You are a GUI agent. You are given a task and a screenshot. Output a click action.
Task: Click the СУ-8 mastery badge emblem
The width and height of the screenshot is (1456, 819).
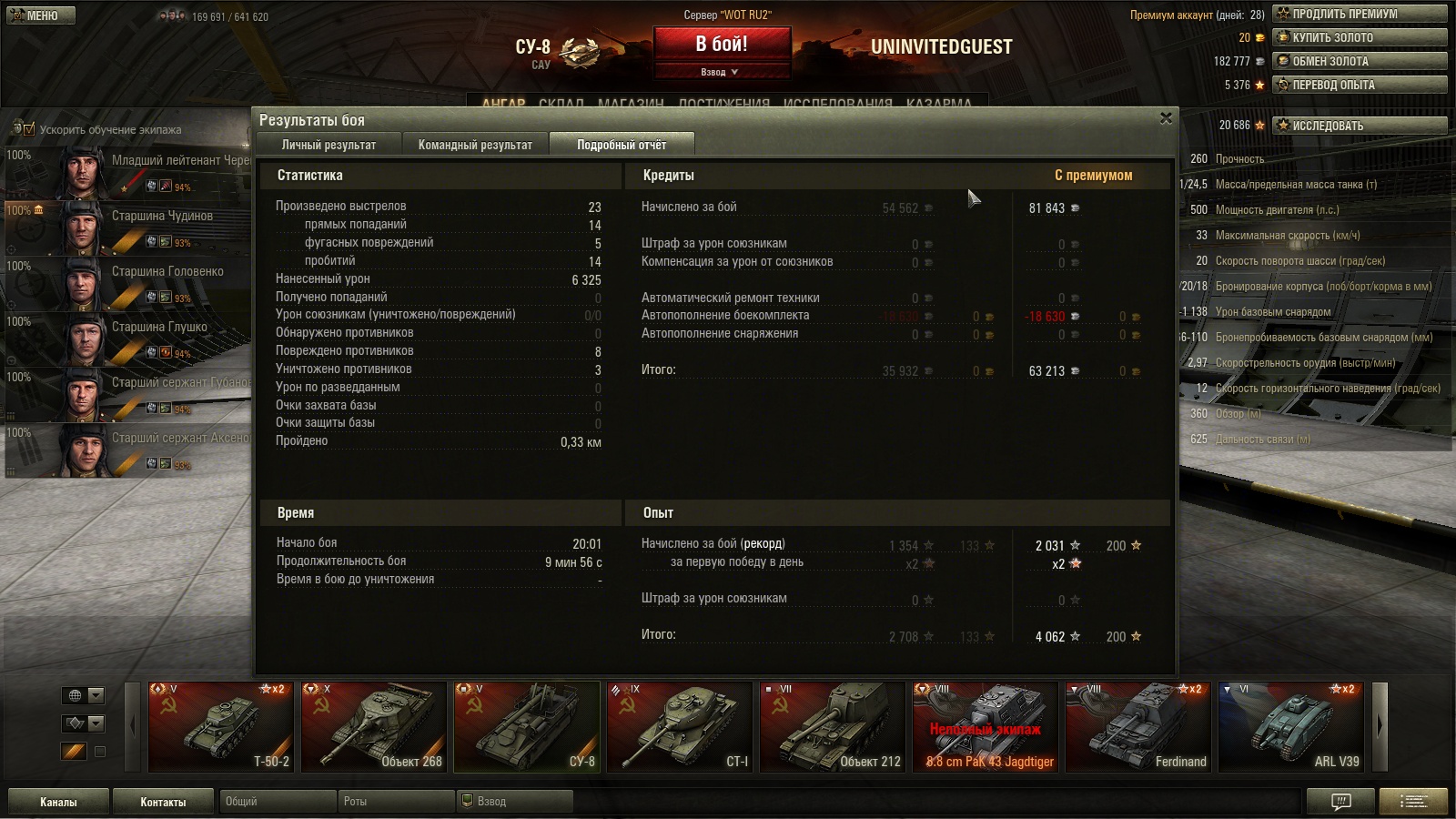point(580,53)
